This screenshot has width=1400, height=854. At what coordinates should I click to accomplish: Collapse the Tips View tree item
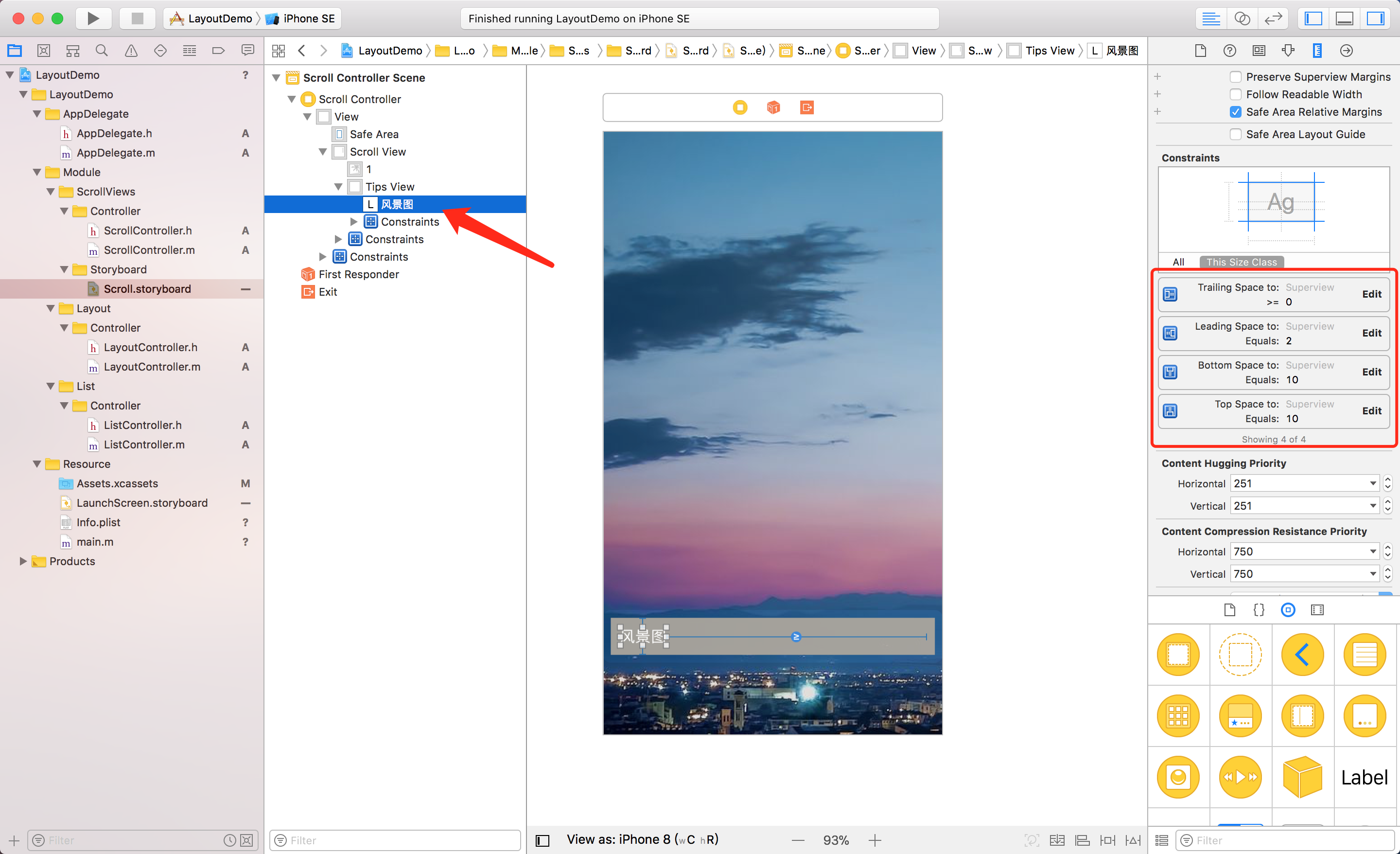tap(339, 186)
